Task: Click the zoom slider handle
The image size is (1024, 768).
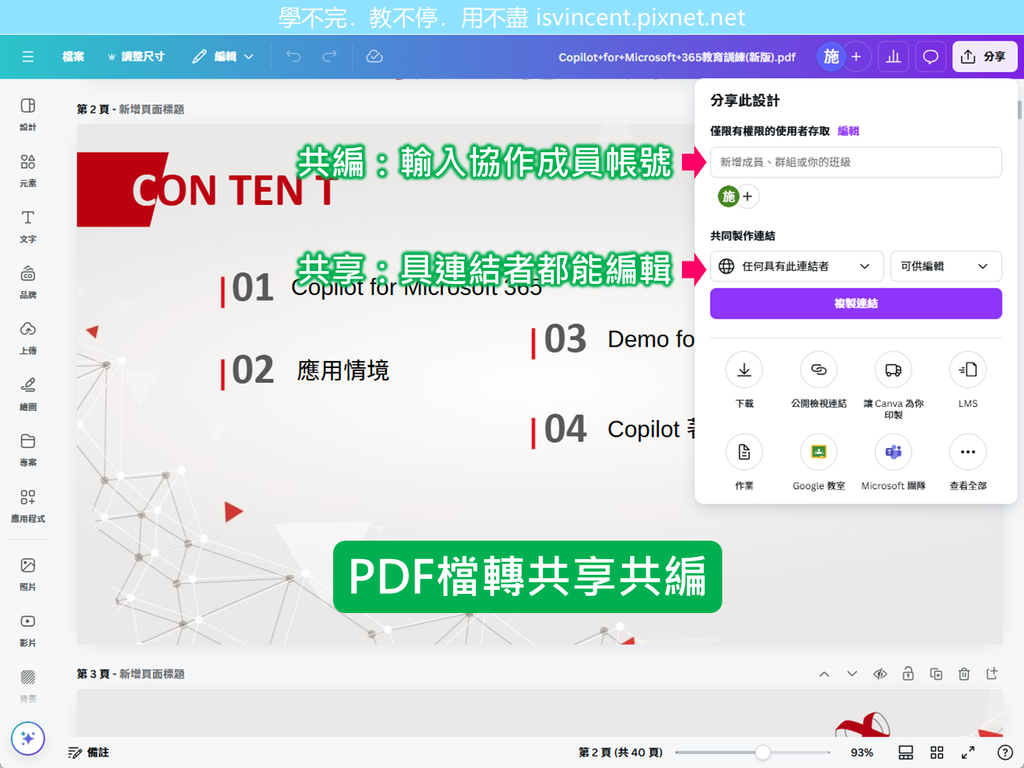Action: pos(762,752)
